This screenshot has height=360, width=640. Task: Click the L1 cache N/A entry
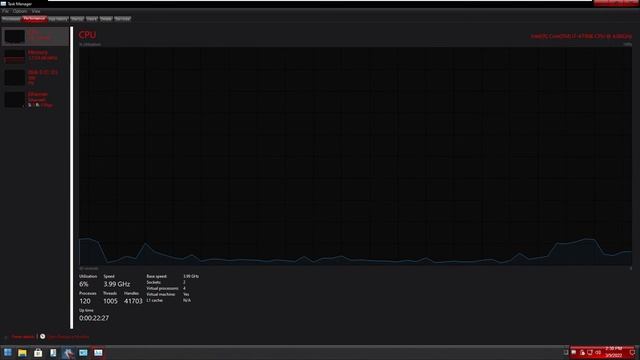coord(169,300)
